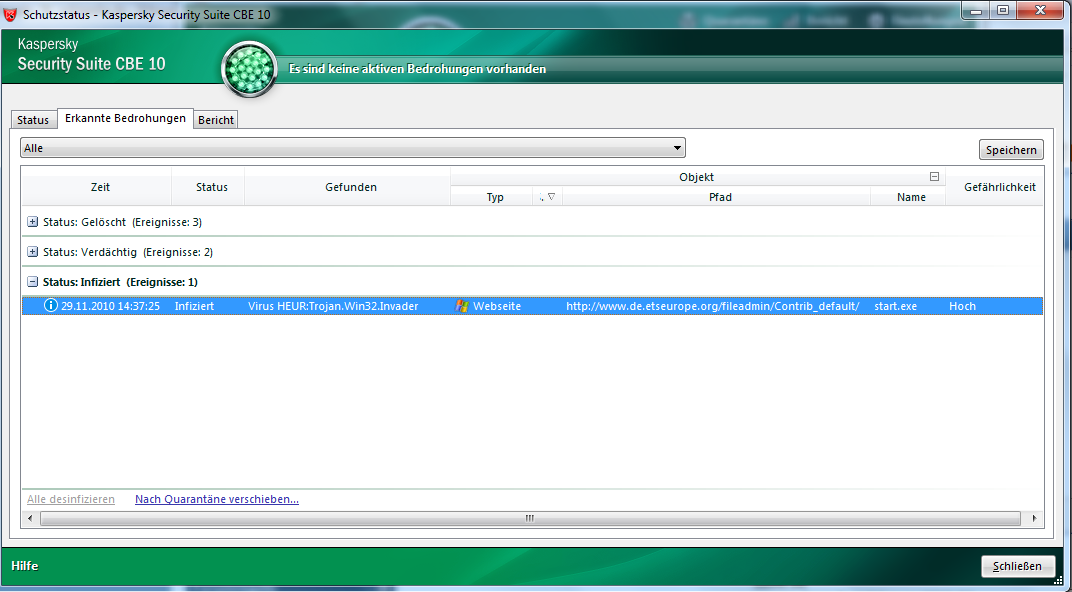Click the etseurope.org URL path cell
The image size is (1072, 592).
tap(712, 306)
